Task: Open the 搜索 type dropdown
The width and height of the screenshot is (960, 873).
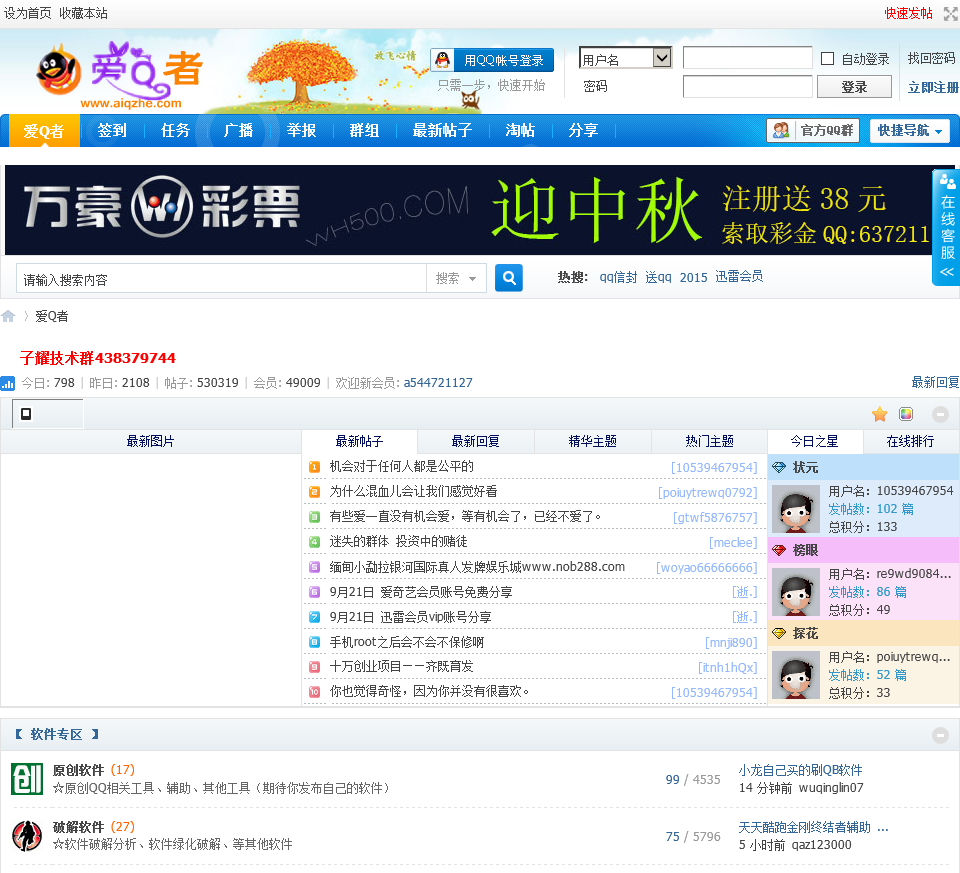Action: [456, 279]
